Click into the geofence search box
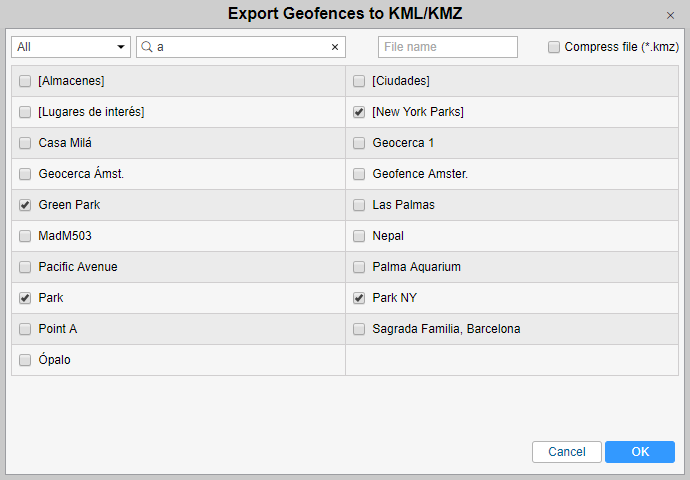 click(240, 47)
